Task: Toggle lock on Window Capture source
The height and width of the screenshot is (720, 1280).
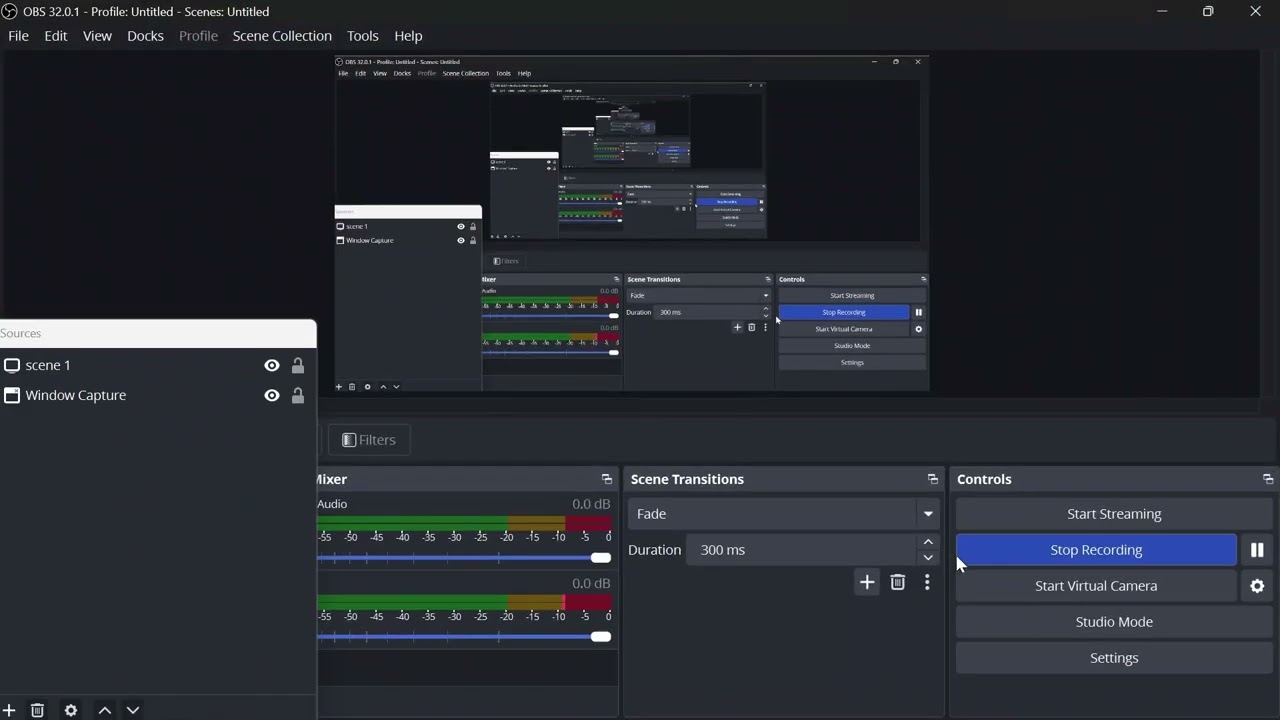Action: coord(298,396)
